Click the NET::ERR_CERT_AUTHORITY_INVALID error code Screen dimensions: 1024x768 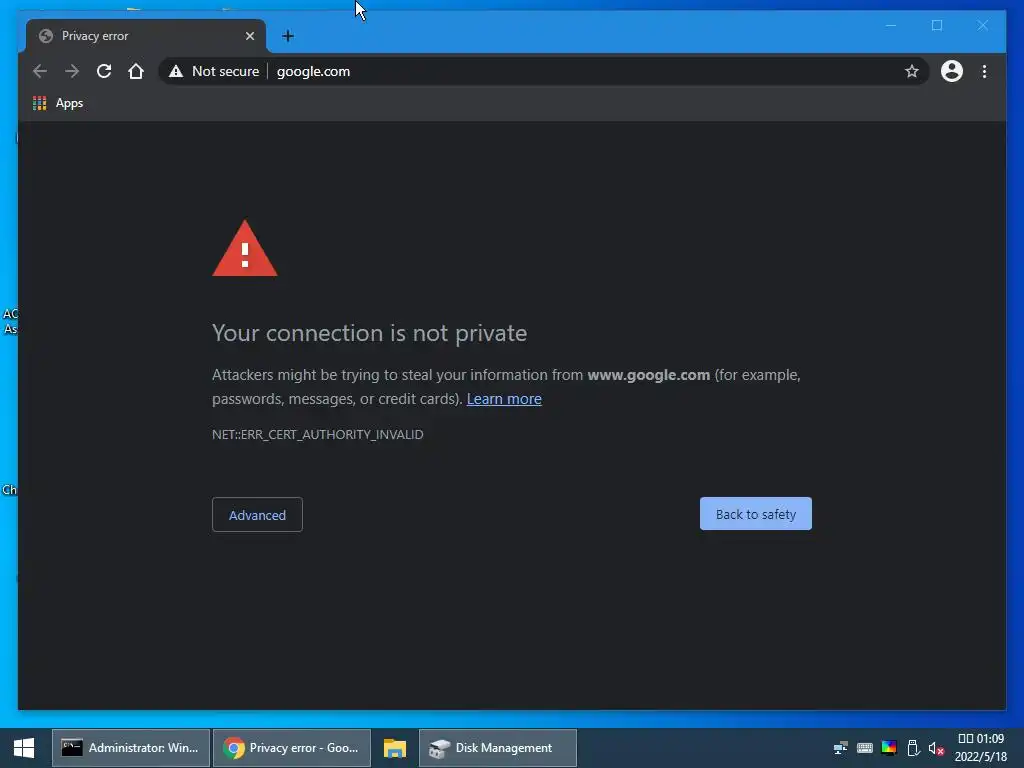click(x=317, y=434)
